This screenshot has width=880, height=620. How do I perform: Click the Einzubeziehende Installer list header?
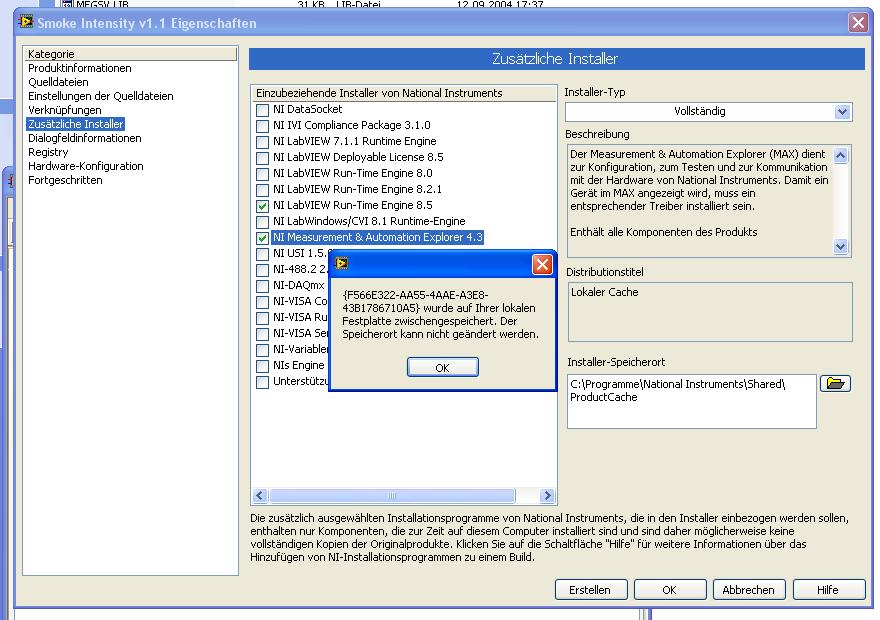point(404,93)
